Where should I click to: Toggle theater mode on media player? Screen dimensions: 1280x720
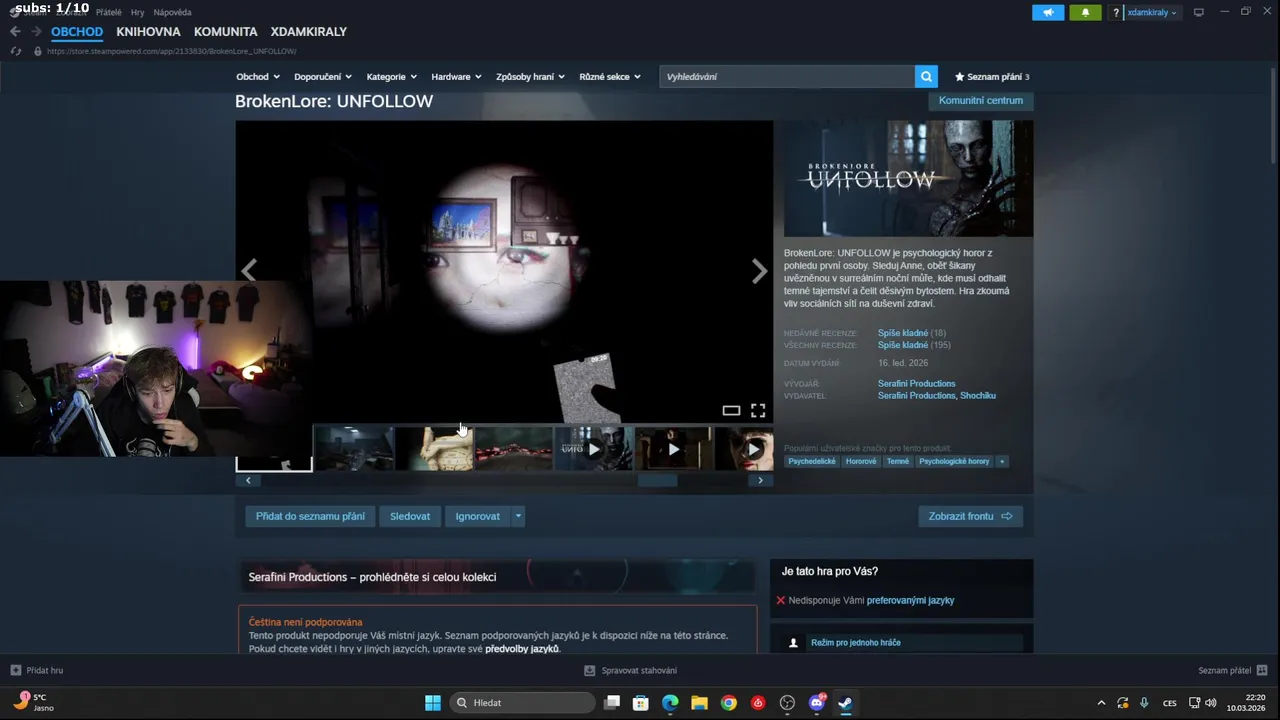click(731, 411)
